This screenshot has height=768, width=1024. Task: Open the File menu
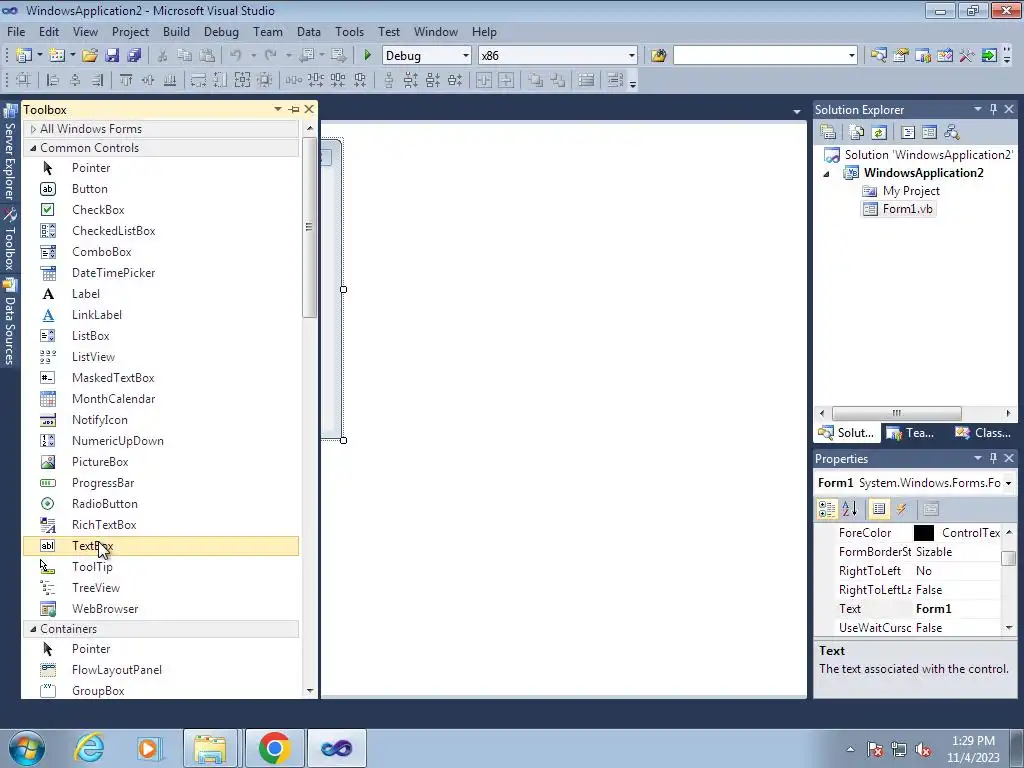point(16,31)
